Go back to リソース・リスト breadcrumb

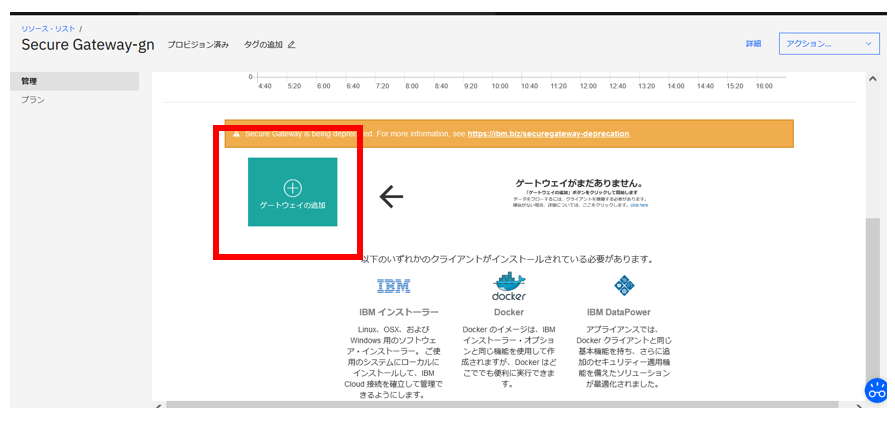point(48,29)
